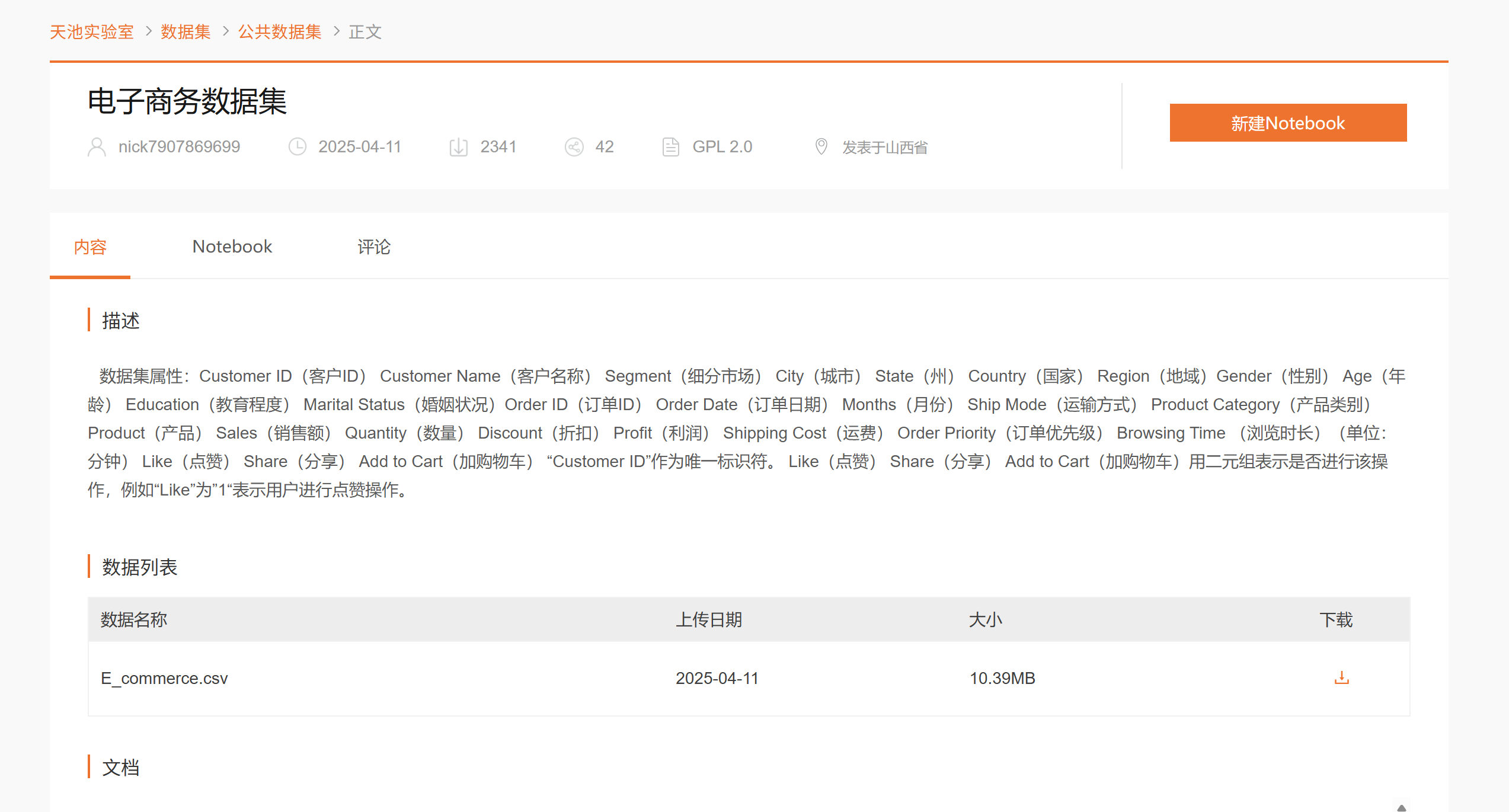
Task: Click the license document icon beside GPL 2.0
Action: click(670, 147)
